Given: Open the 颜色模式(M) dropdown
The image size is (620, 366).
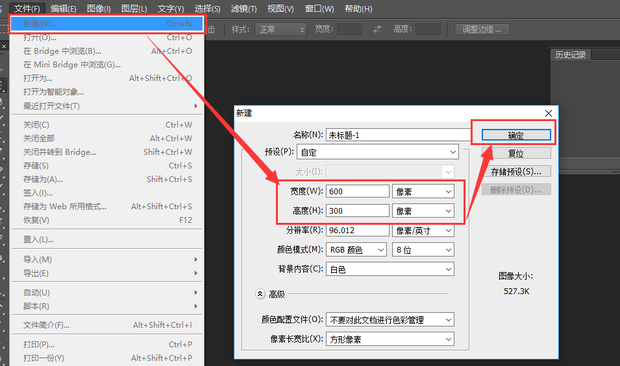Looking at the screenshot, I should click(356, 250).
